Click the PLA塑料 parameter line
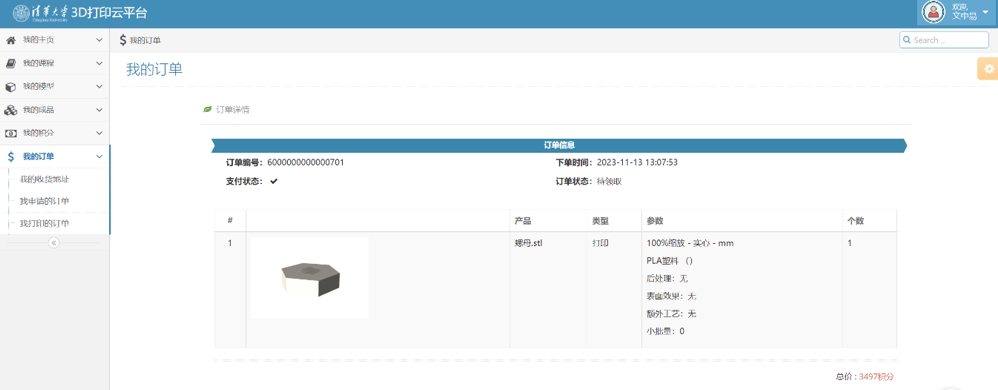This screenshot has width=998, height=390. click(x=670, y=261)
